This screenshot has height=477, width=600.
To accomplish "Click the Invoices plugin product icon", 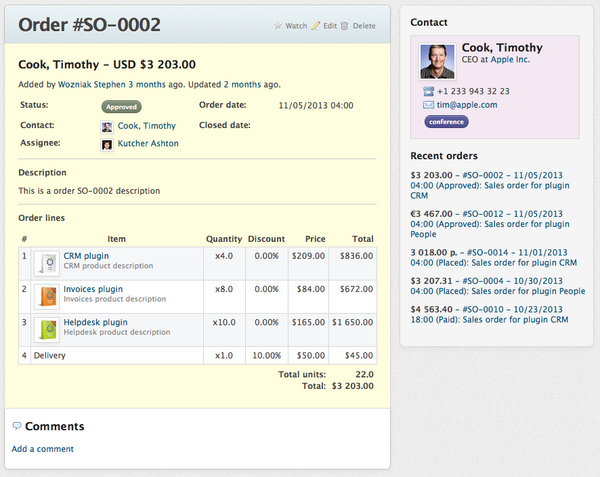I will click(x=47, y=296).
